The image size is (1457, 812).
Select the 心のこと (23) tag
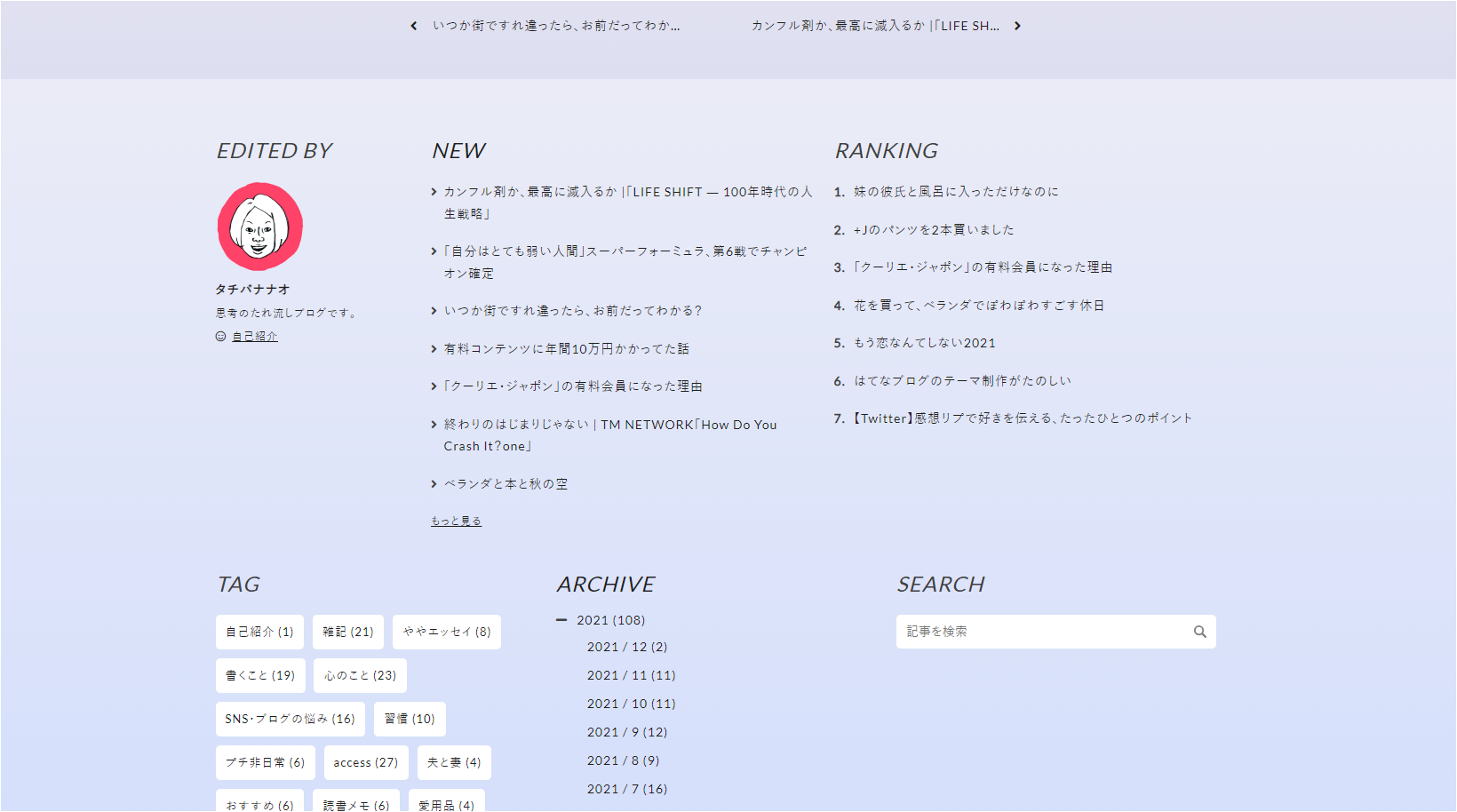point(359,675)
